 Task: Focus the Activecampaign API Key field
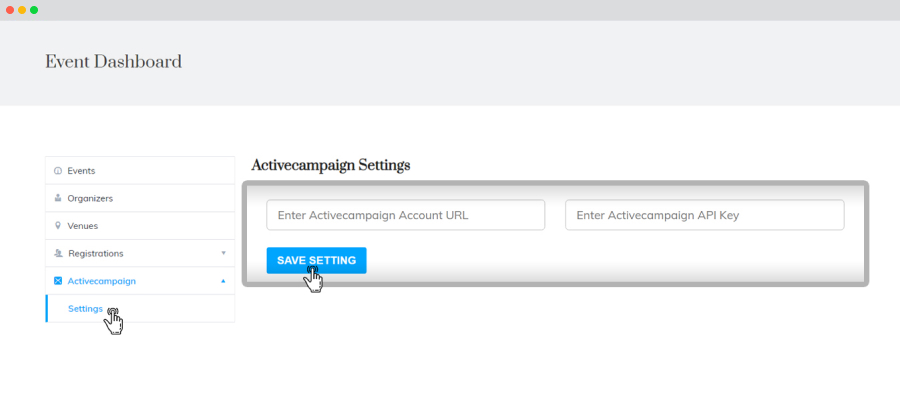point(704,215)
